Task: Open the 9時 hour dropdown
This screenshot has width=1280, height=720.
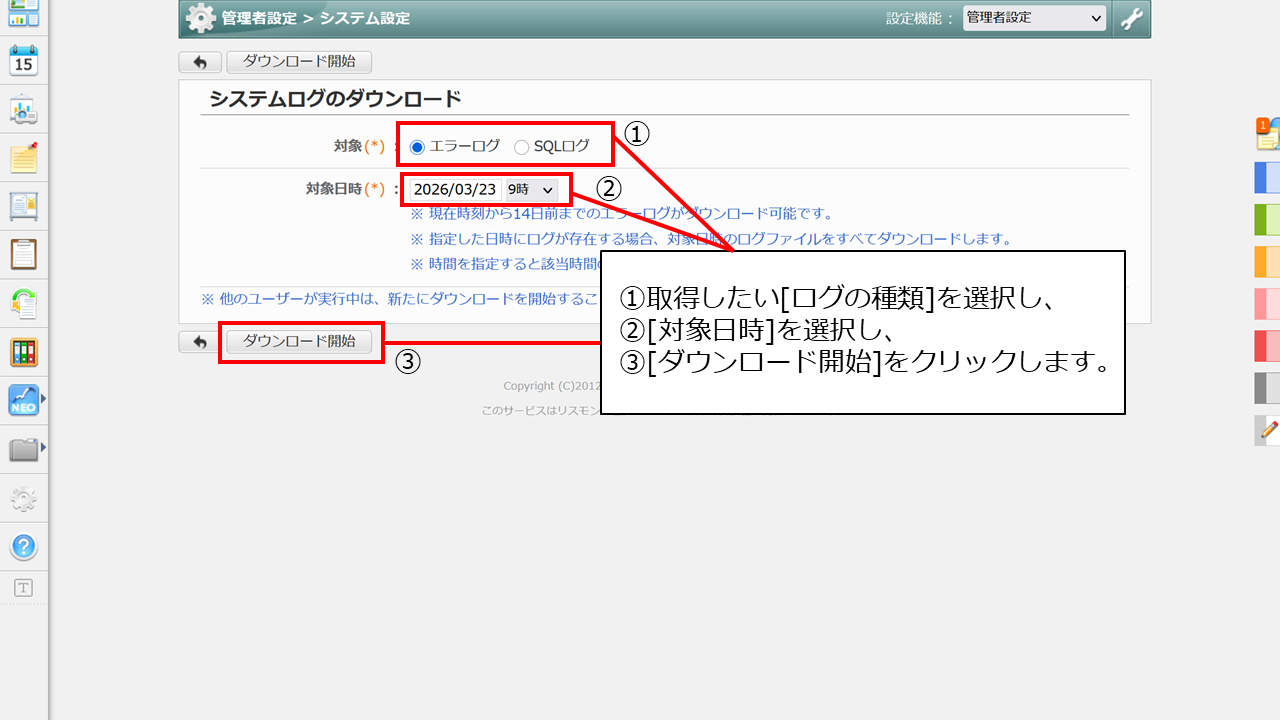Action: point(532,189)
